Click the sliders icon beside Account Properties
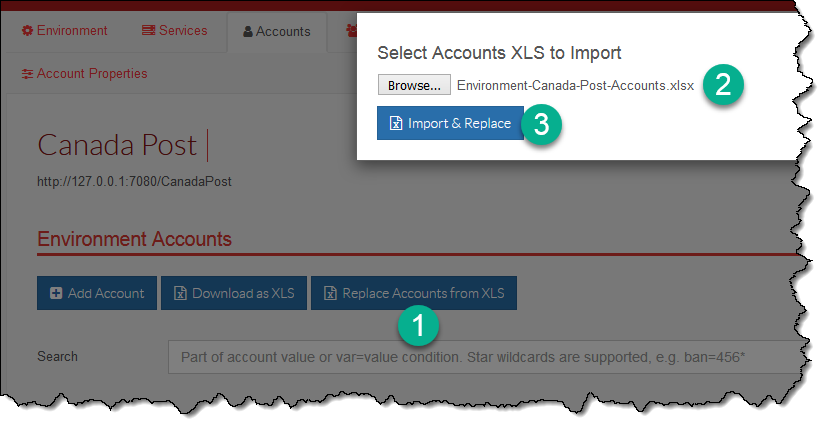Viewport: 830px width, 431px height. 27,74
